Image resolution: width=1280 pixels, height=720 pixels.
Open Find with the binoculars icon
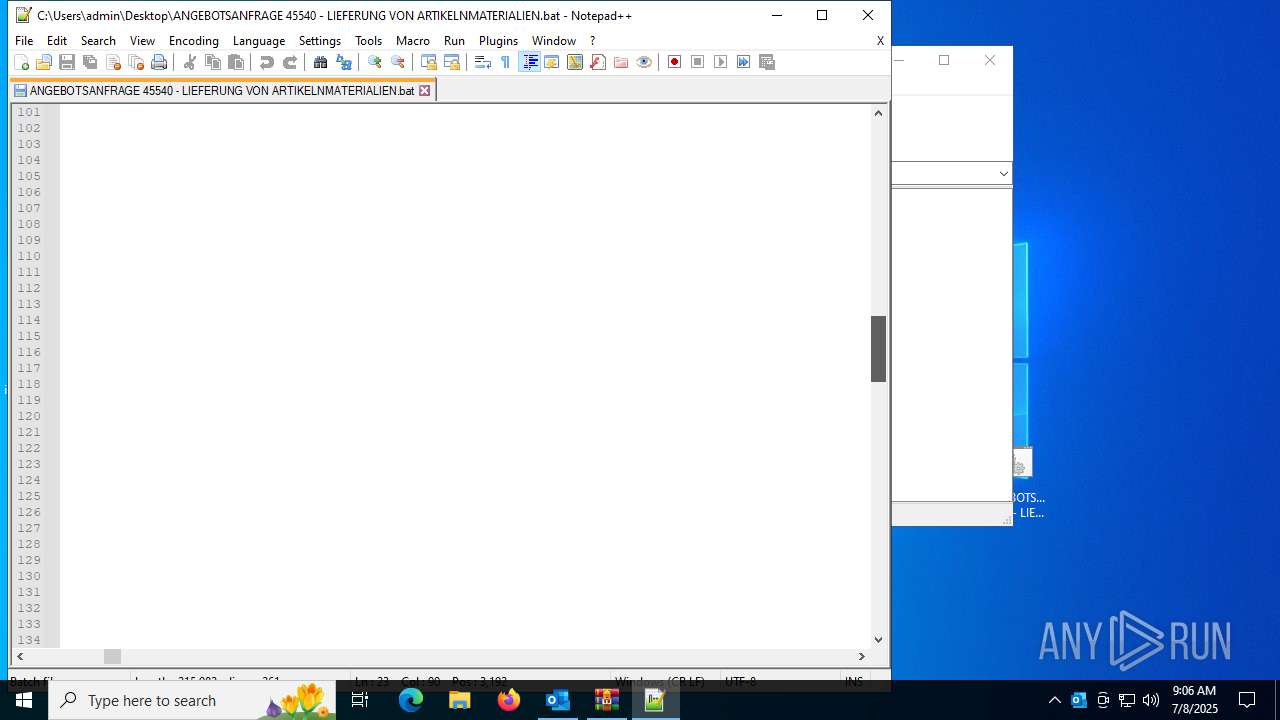(321, 62)
